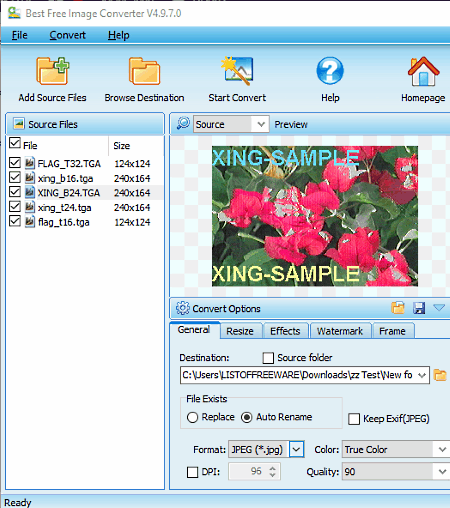Click the Size column header
Viewport: 450px width, 508px height.
pyautogui.click(x=121, y=146)
